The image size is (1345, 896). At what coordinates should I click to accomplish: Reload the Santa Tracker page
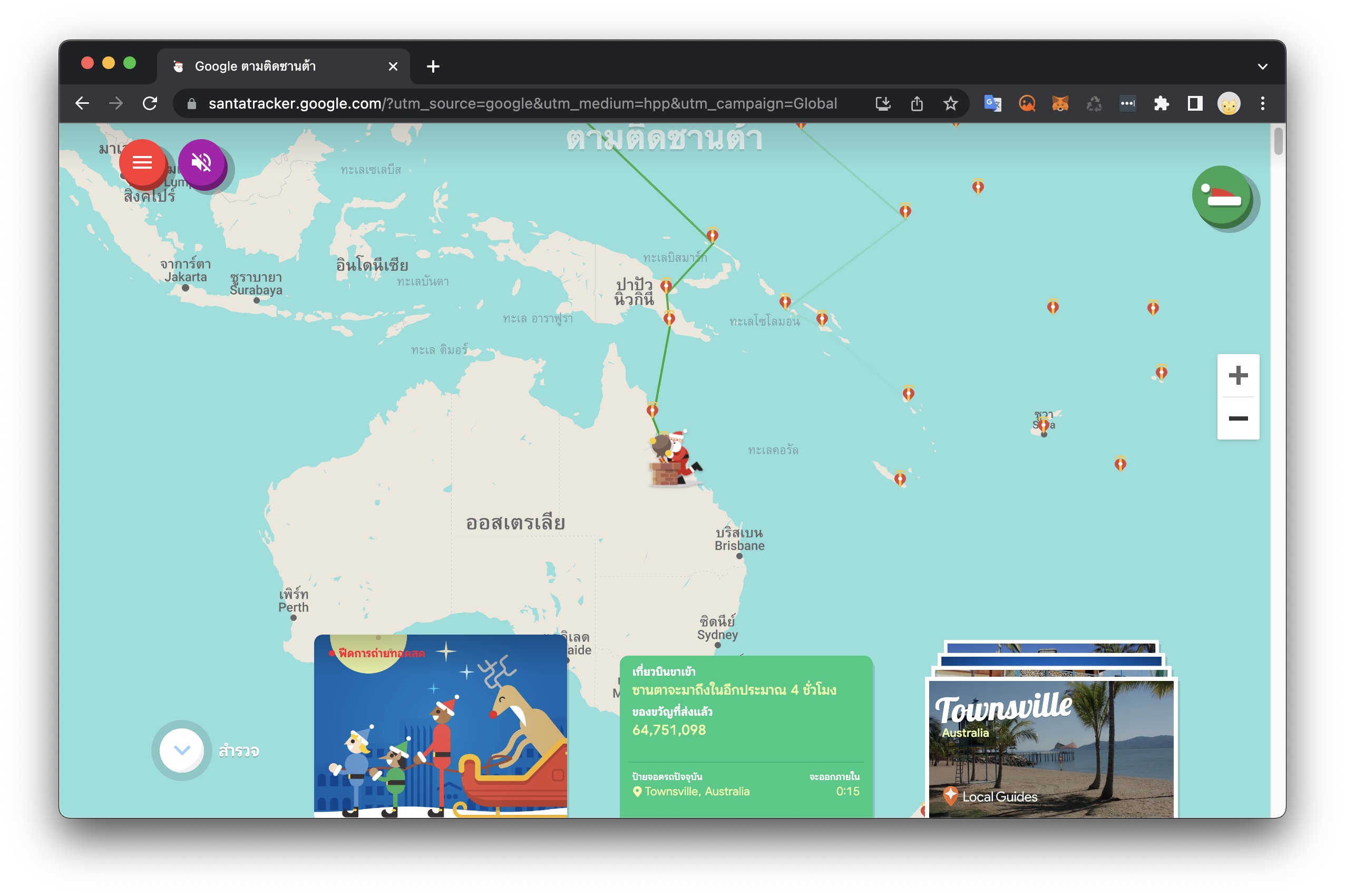(150, 103)
